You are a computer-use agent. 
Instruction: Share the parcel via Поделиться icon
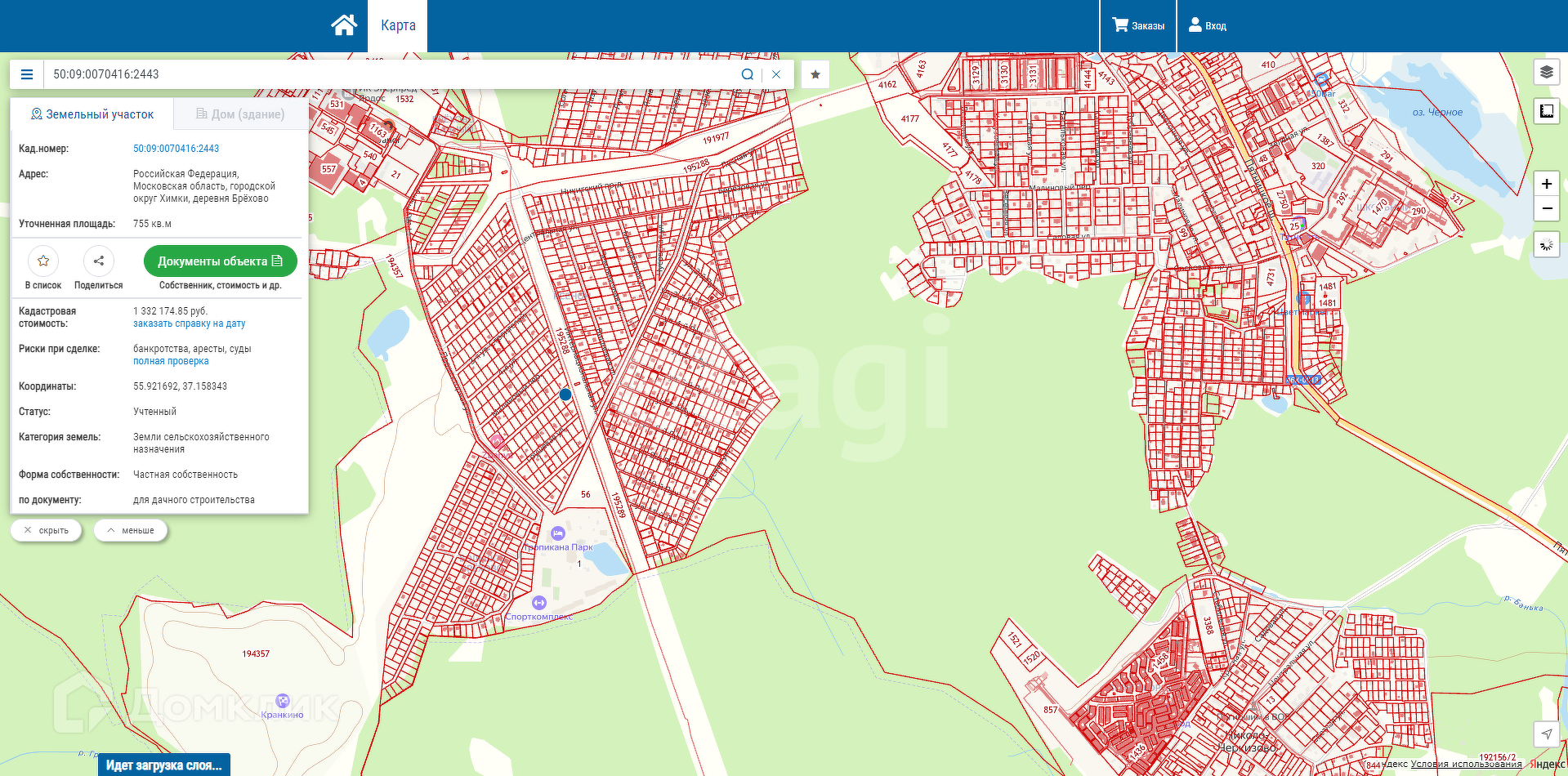99,261
